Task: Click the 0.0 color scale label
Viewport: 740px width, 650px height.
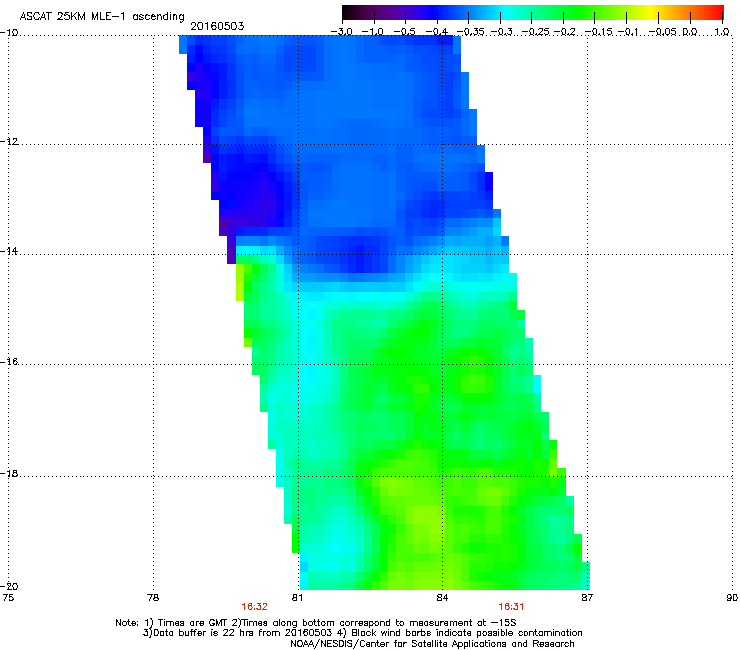Action: click(690, 32)
